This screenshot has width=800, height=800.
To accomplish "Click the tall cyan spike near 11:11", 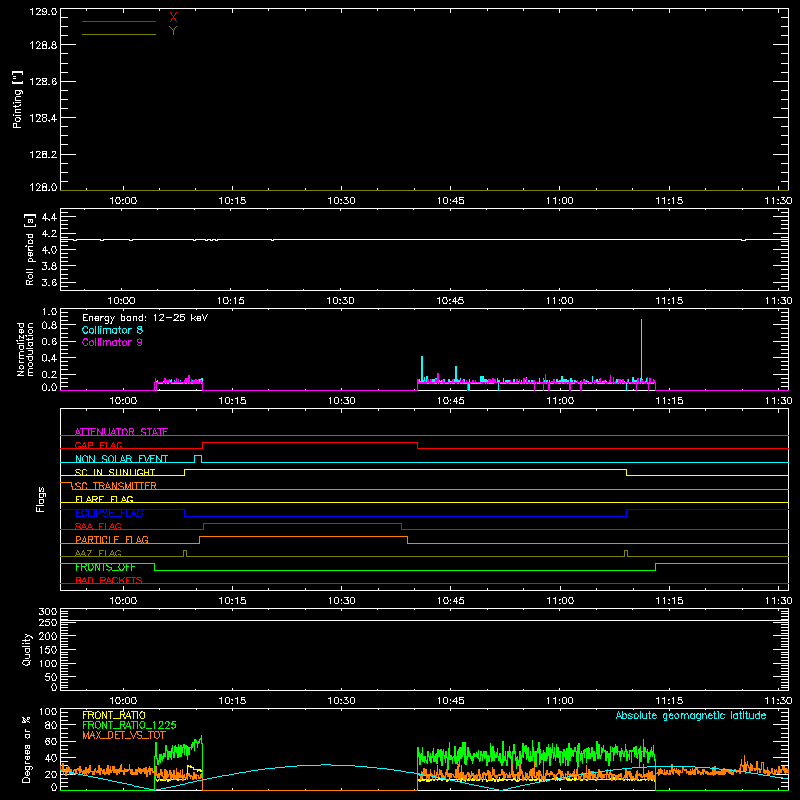I will [641, 349].
